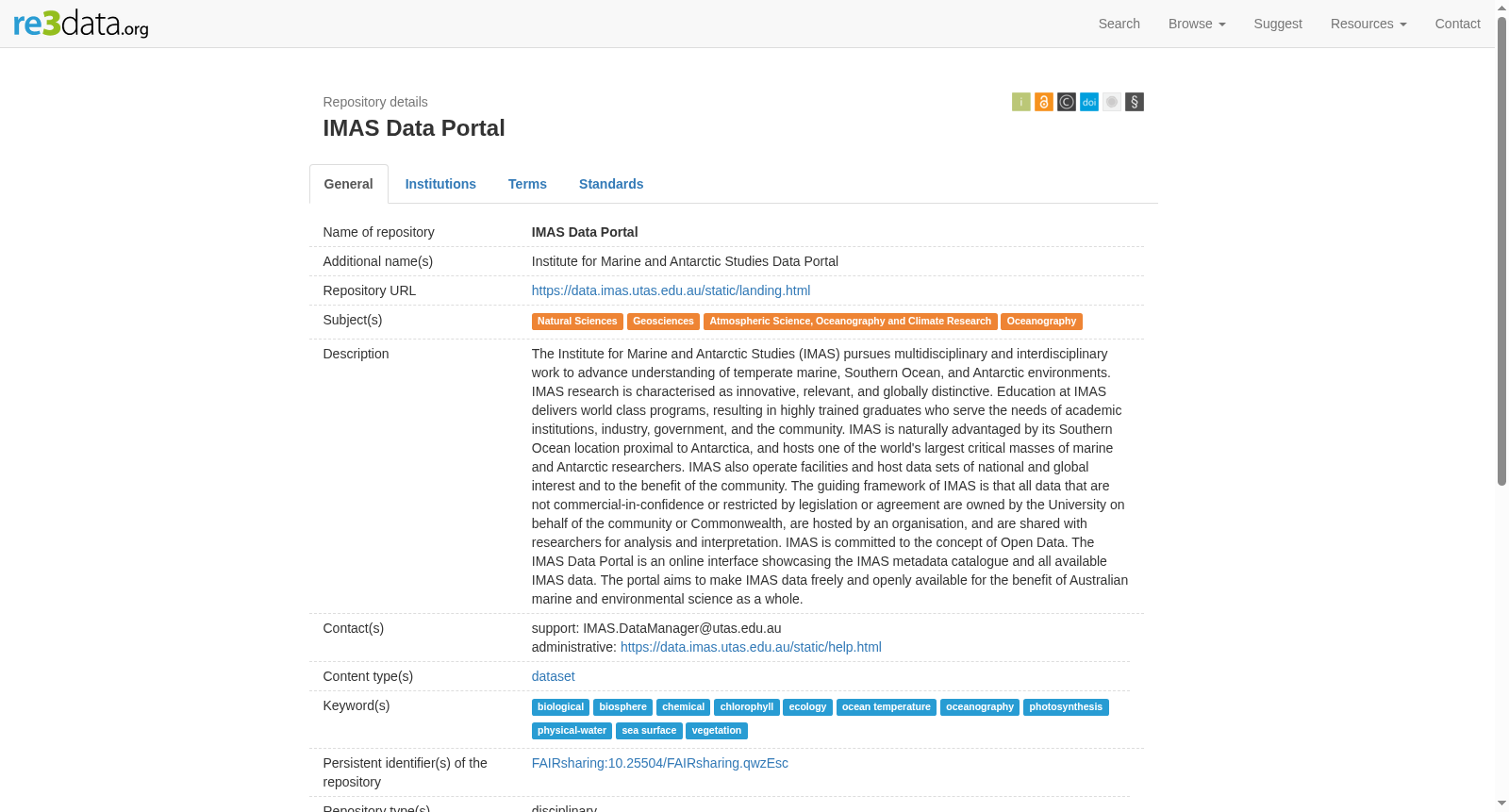Screen dimensions: 1509x812
Task: Follow the dataset content type link
Action: (553, 676)
